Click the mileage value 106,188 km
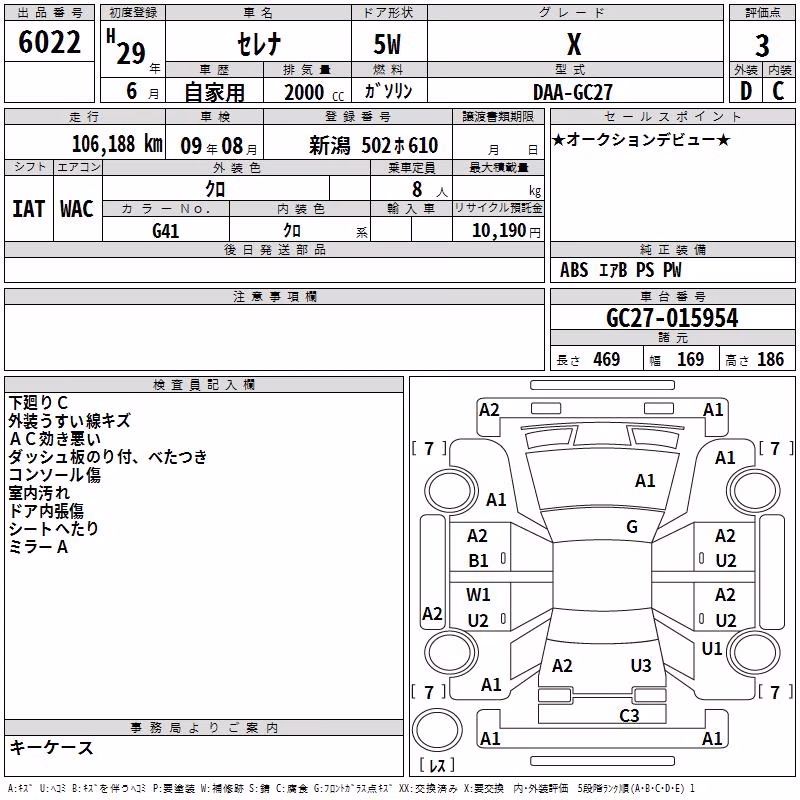Viewport: 800px width, 800px height. point(117,144)
